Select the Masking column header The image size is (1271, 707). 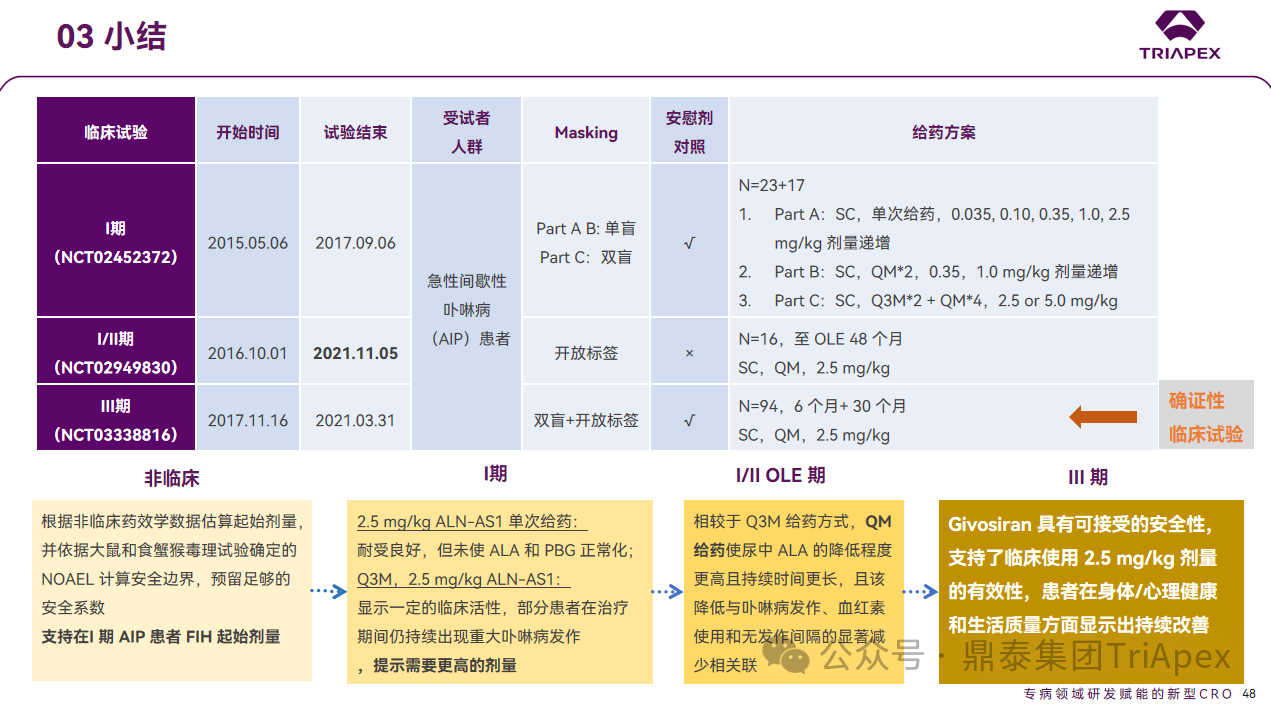pos(586,132)
